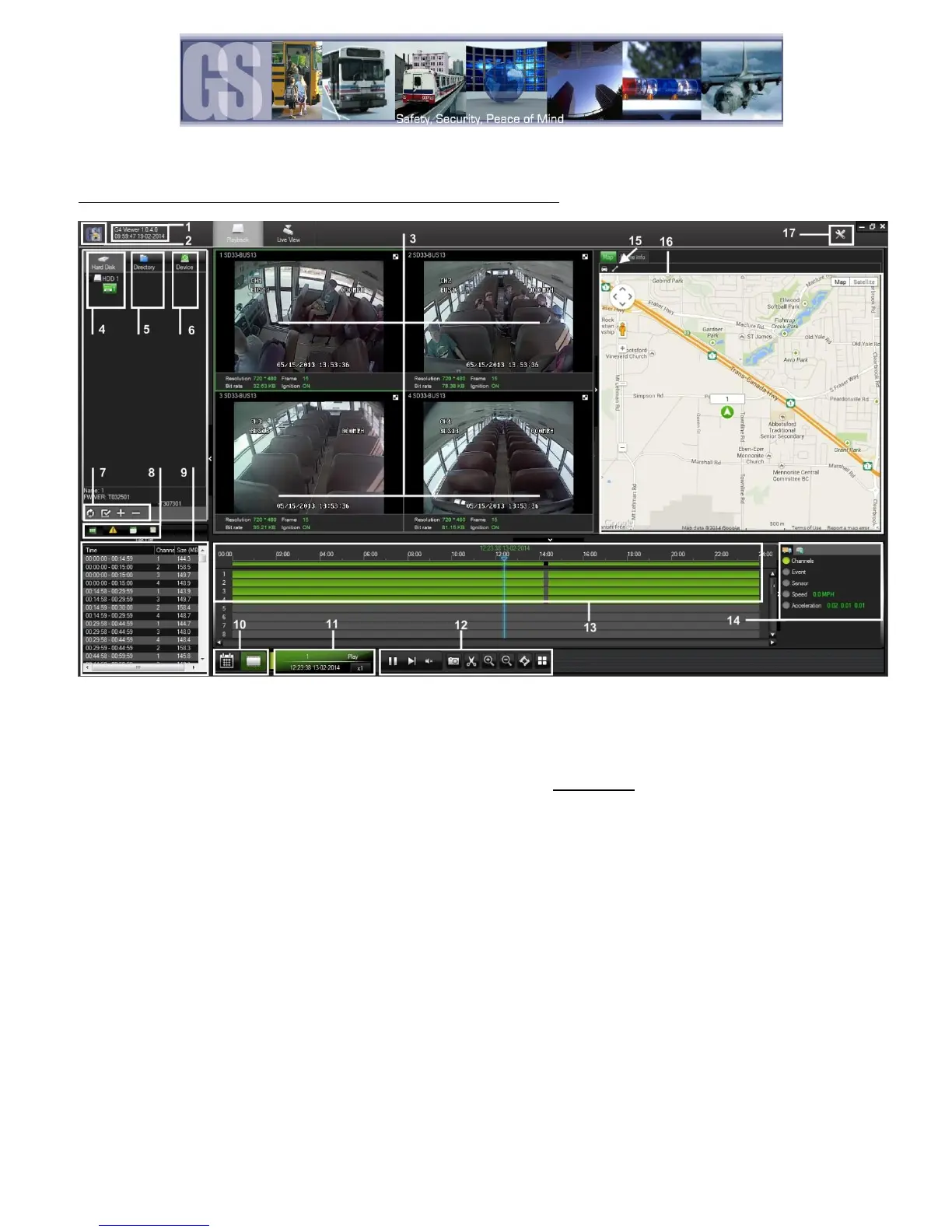Image resolution: width=952 pixels, height=1232 pixels.
Task: Click the select-all checkmark icon
Action: click(x=106, y=513)
